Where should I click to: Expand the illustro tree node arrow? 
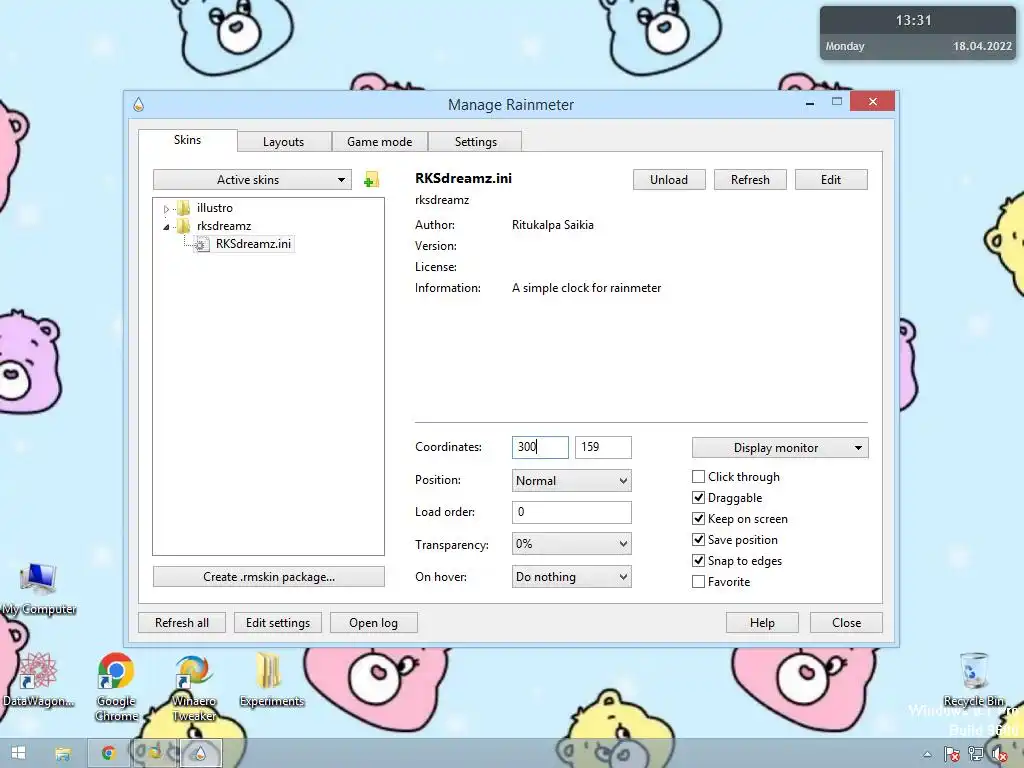tap(167, 209)
